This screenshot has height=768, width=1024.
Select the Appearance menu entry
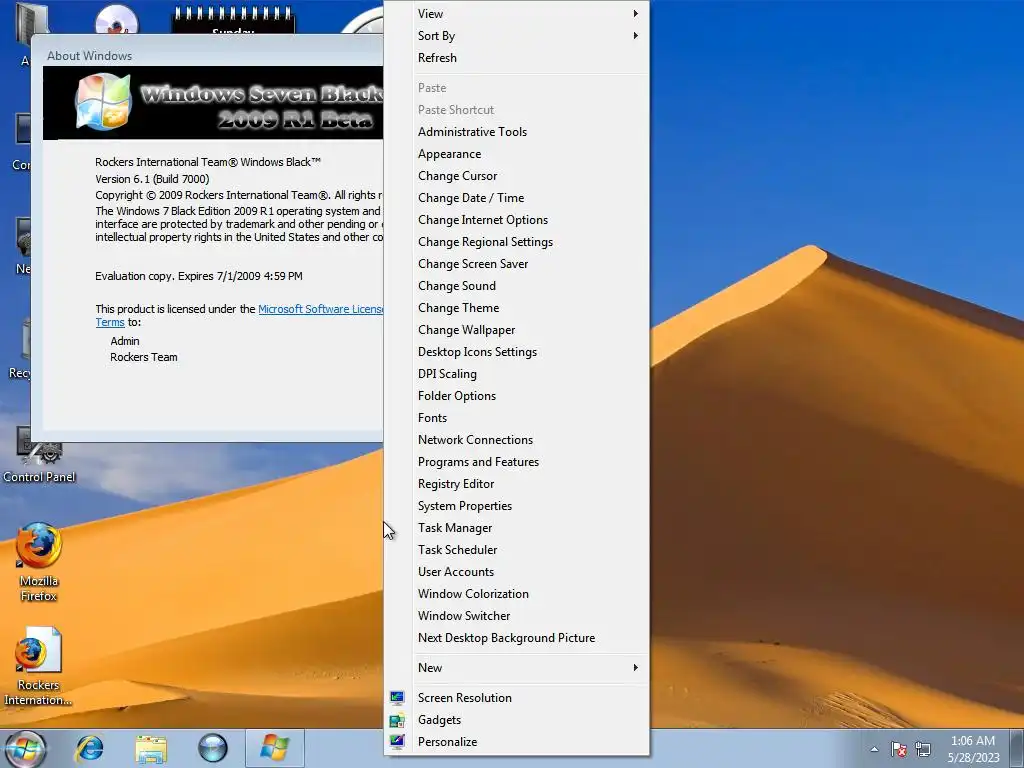(x=517, y=154)
